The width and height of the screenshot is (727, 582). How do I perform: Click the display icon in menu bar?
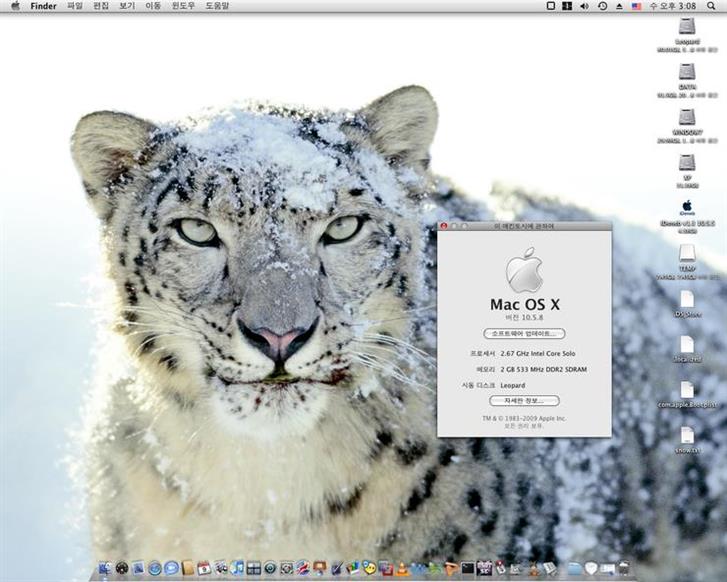(550, 6)
